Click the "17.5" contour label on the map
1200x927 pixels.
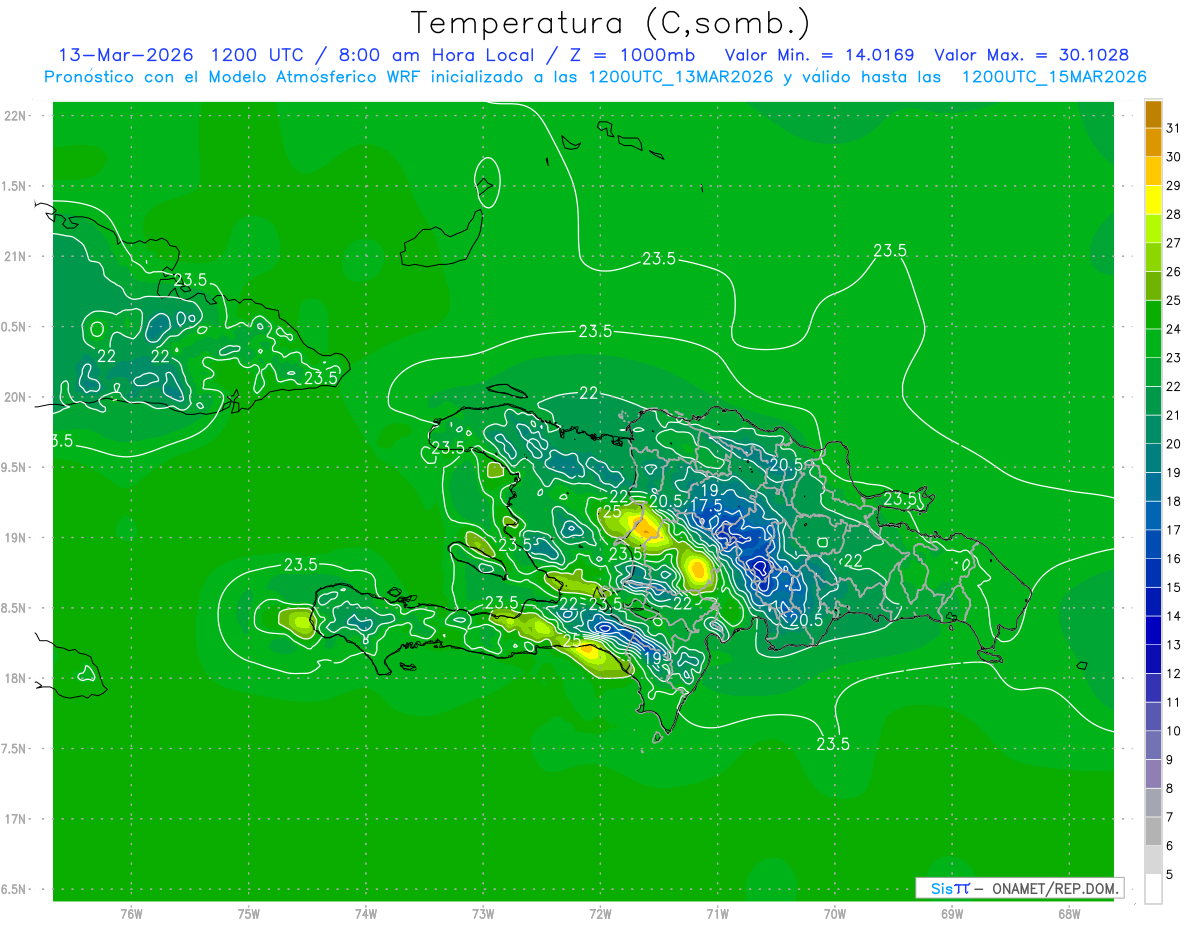(x=706, y=507)
